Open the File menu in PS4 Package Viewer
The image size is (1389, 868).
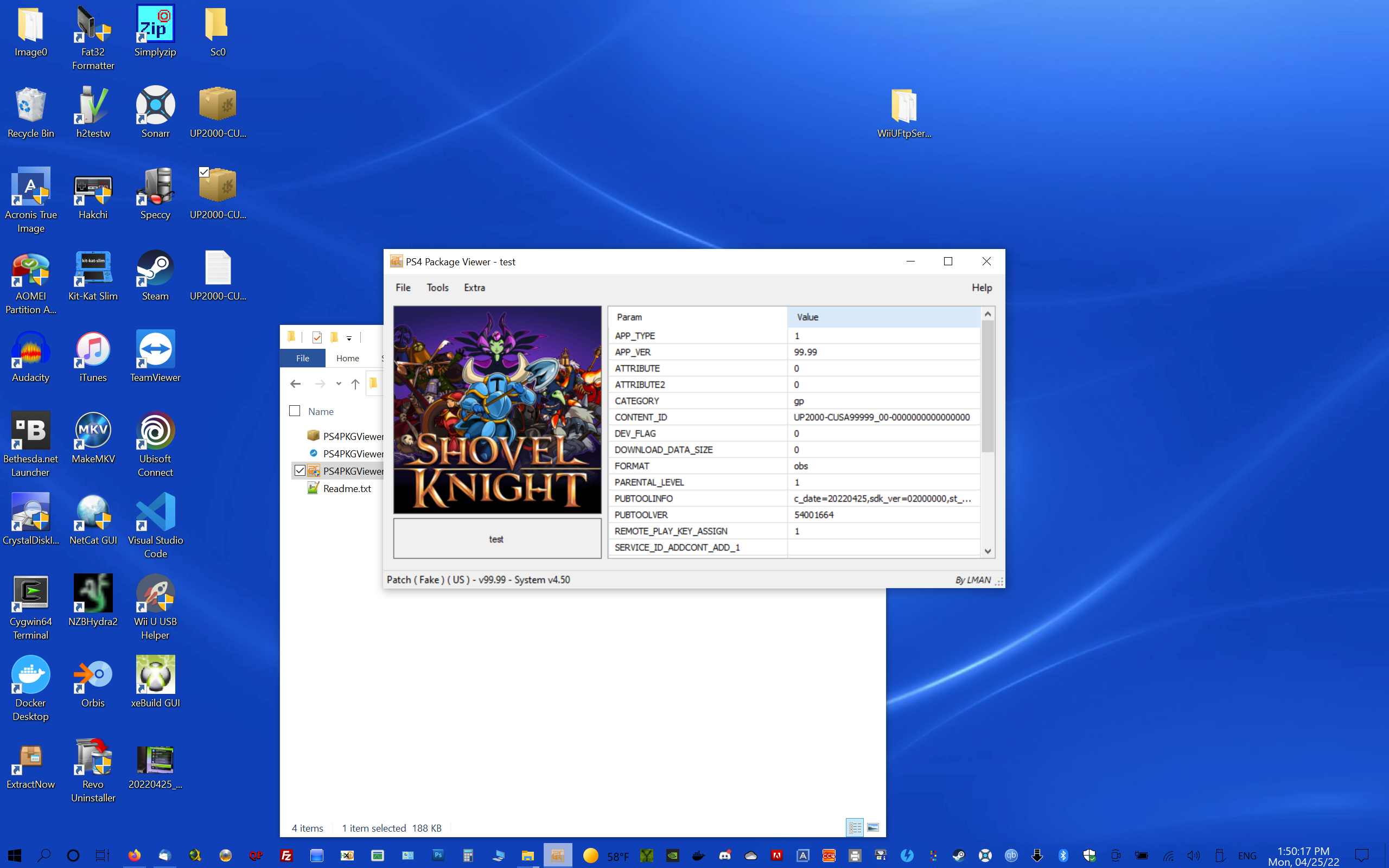click(x=403, y=288)
